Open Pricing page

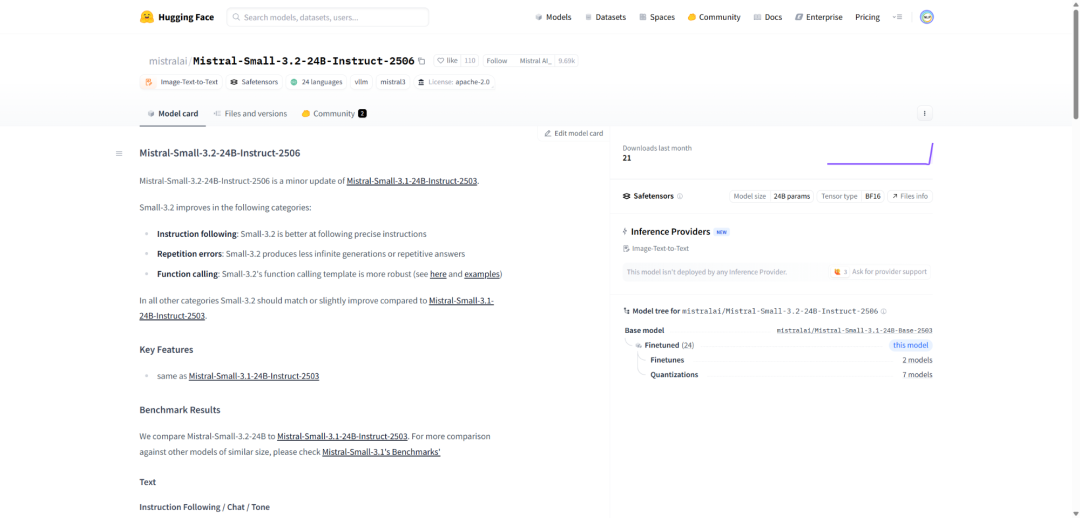point(867,17)
